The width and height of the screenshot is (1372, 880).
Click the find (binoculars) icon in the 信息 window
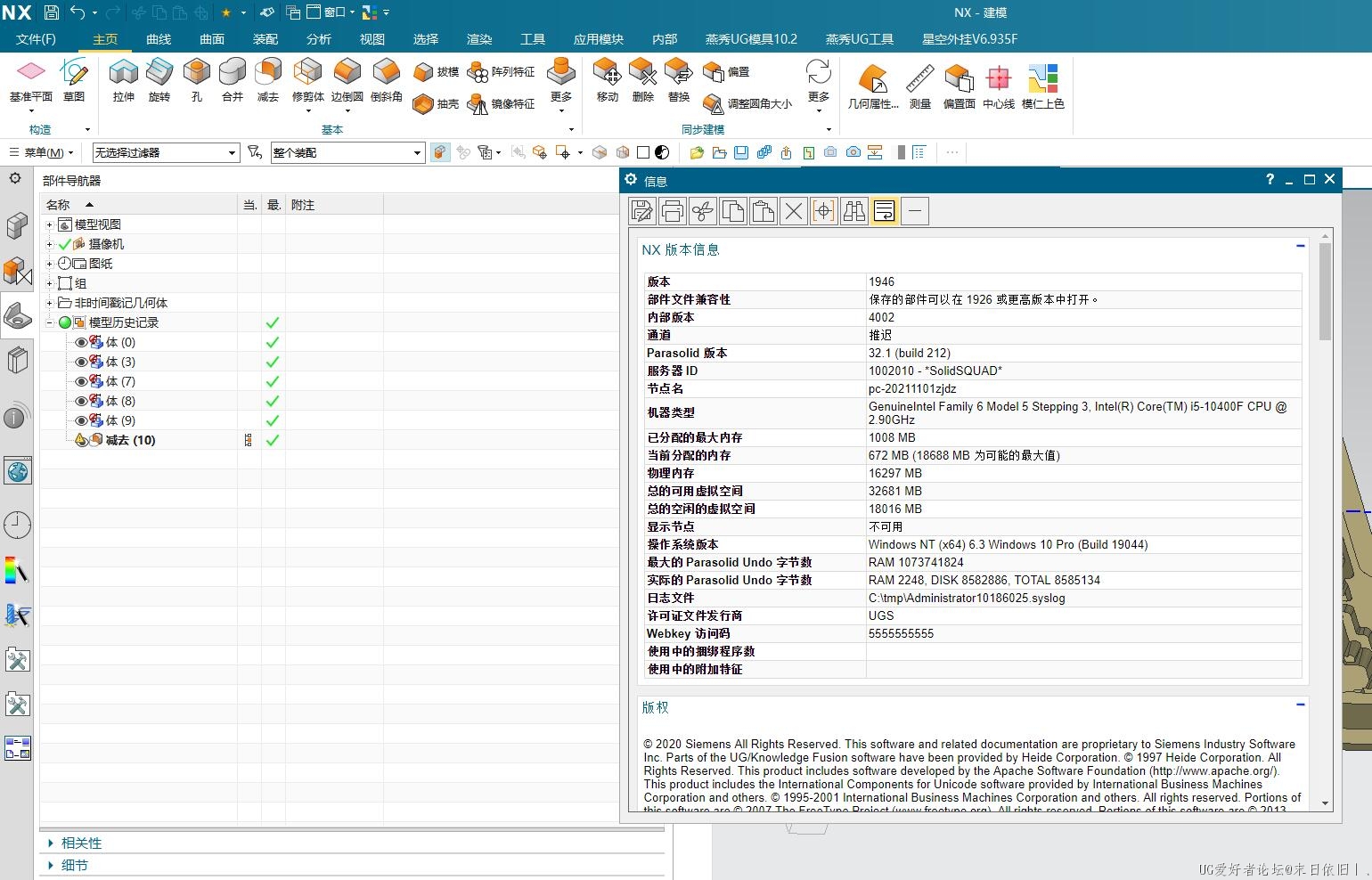[x=854, y=211]
